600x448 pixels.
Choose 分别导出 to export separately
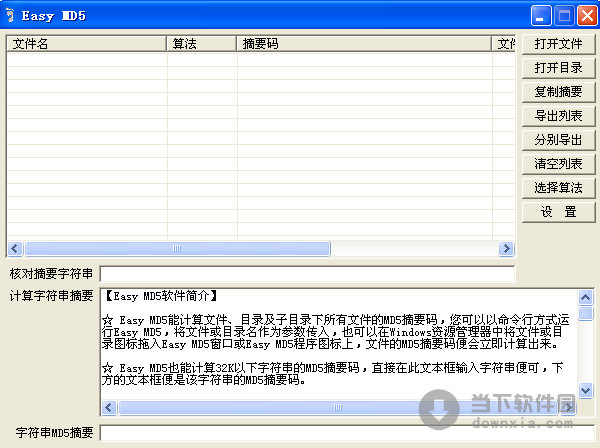click(558, 140)
